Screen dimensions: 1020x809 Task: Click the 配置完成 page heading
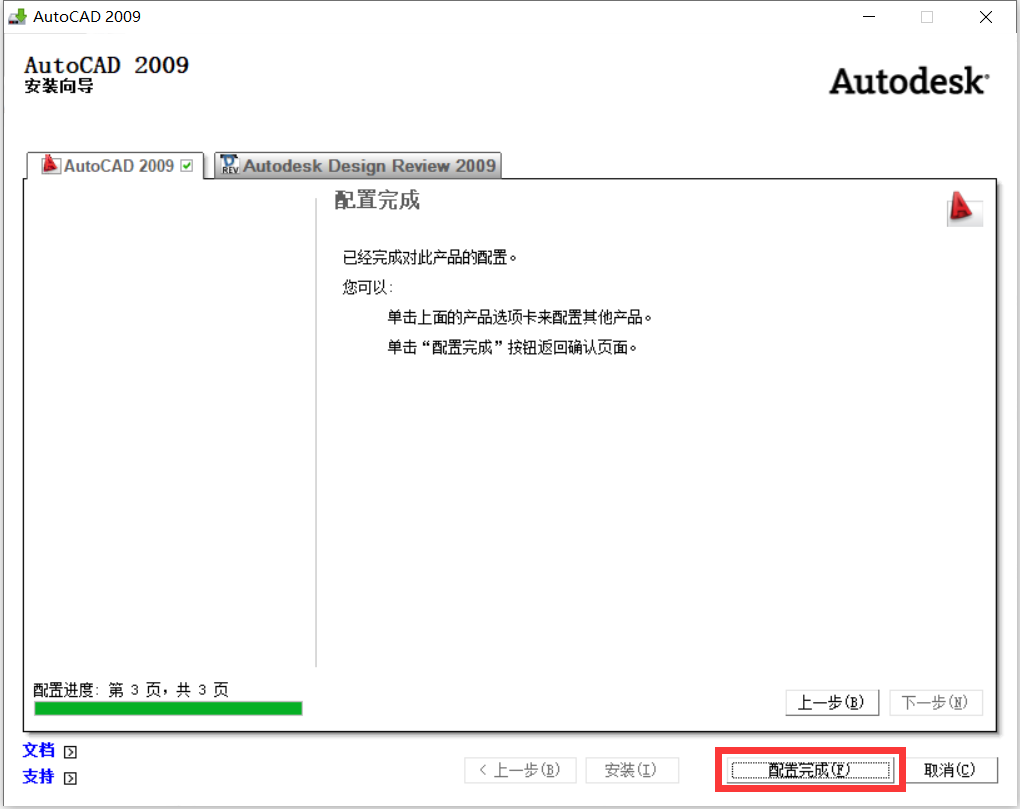coord(377,200)
